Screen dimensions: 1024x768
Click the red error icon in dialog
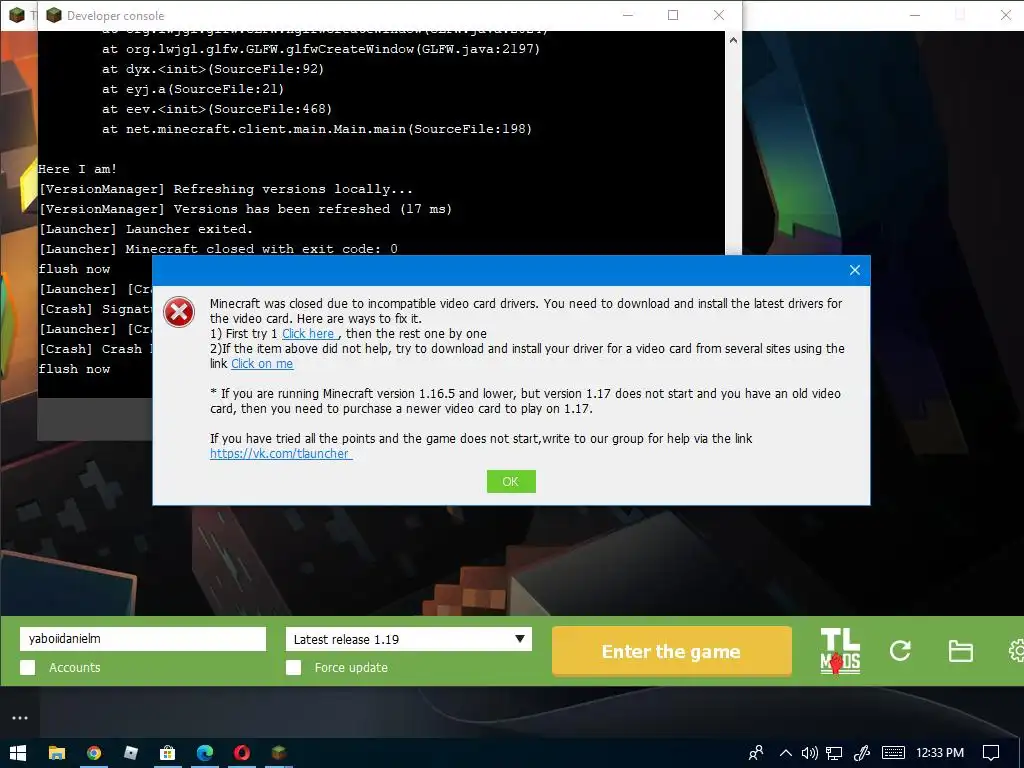(x=179, y=312)
